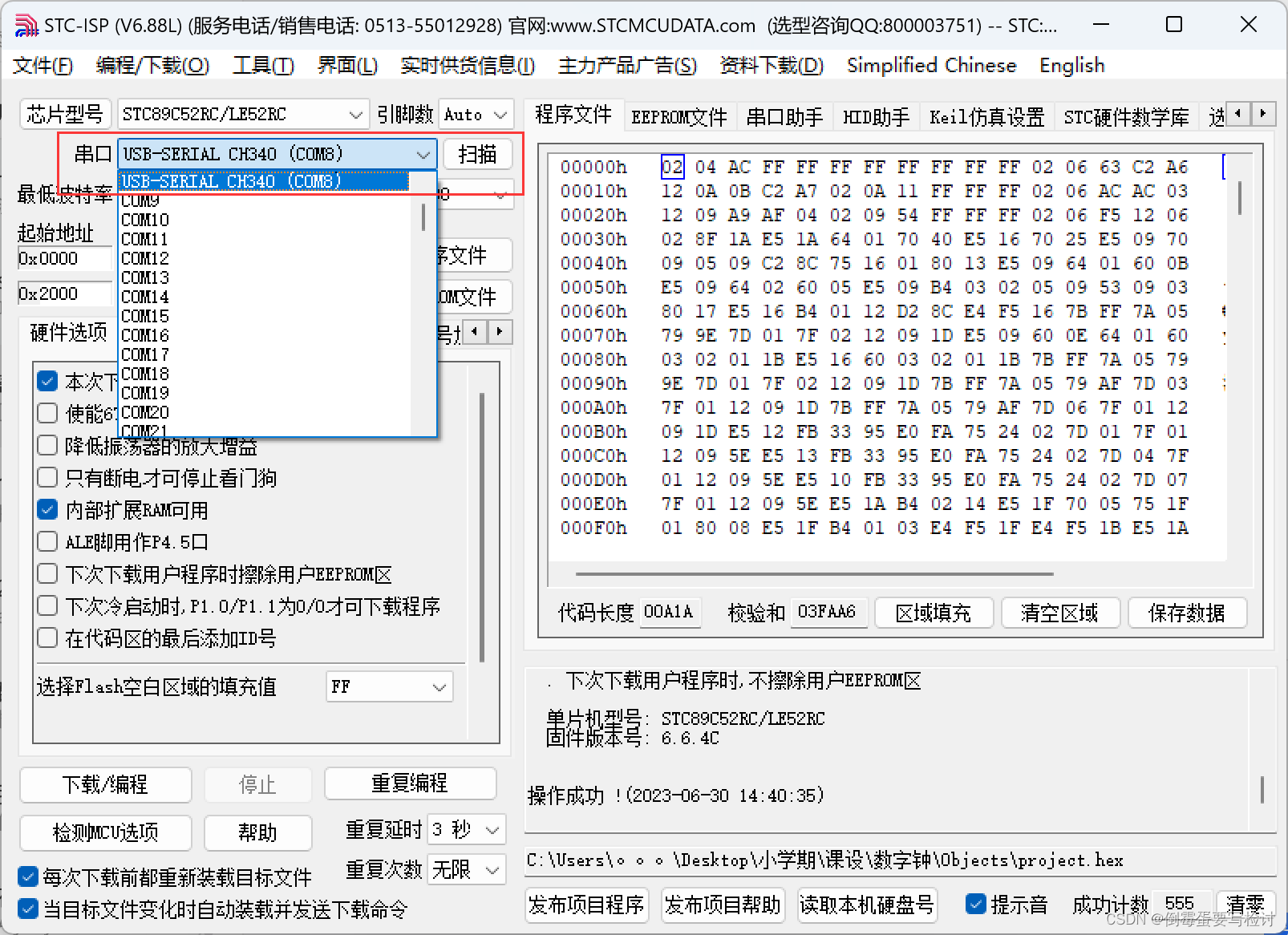
Task: Click hex view horizontal scrollbar
Action: (814, 574)
